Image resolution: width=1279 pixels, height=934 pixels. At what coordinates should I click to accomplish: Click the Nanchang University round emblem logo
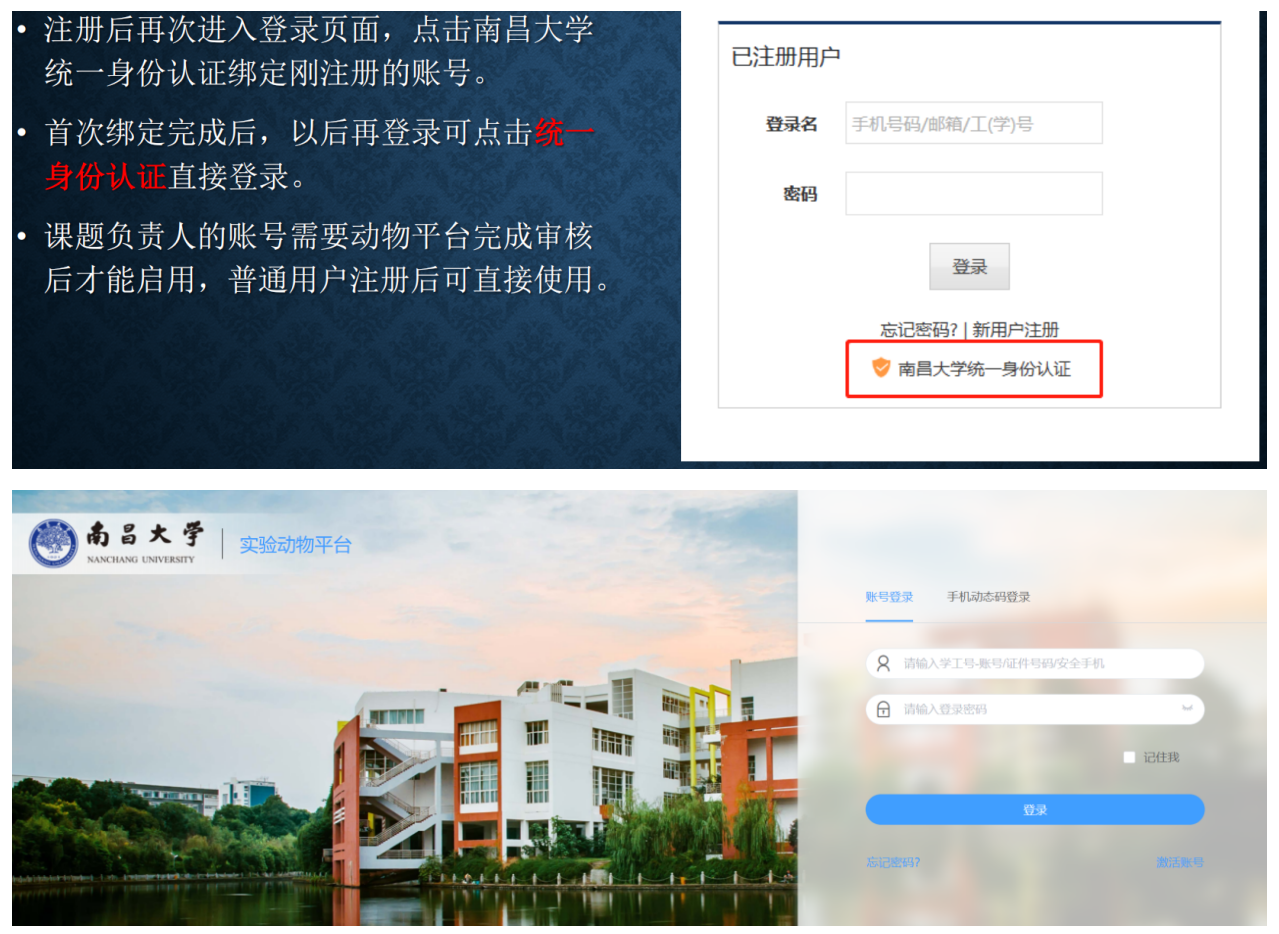tap(53, 544)
